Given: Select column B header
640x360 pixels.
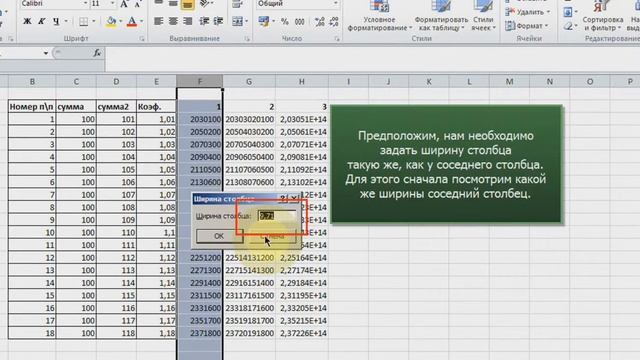Looking at the screenshot, I should (x=32, y=82).
